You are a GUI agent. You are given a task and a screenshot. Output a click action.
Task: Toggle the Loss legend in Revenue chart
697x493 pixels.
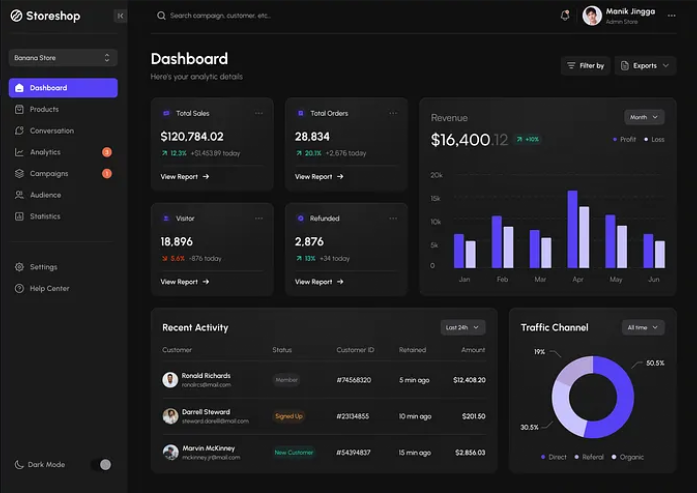click(x=654, y=139)
